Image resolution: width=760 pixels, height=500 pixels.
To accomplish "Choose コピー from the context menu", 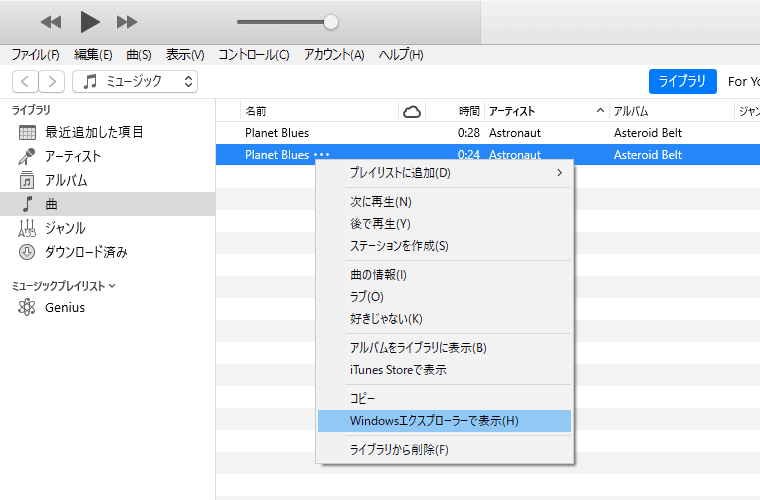I will pyautogui.click(x=444, y=399).
